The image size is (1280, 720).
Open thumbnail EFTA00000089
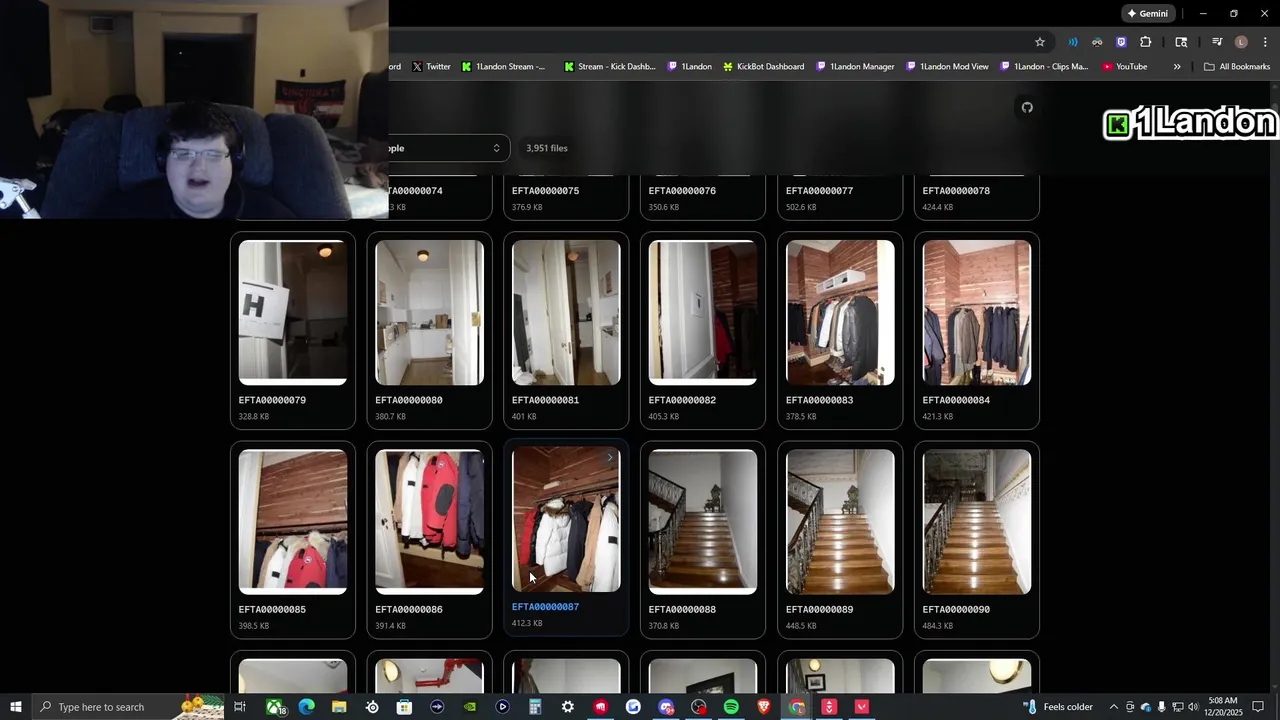(x=840, y=522)
